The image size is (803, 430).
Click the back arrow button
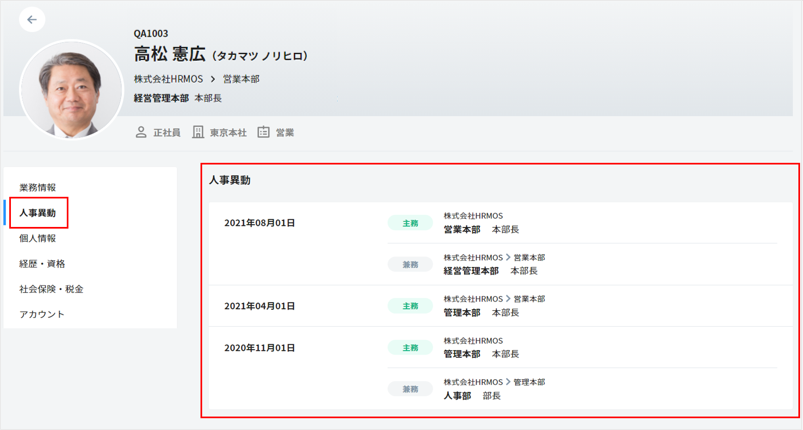tap(32, 19)
